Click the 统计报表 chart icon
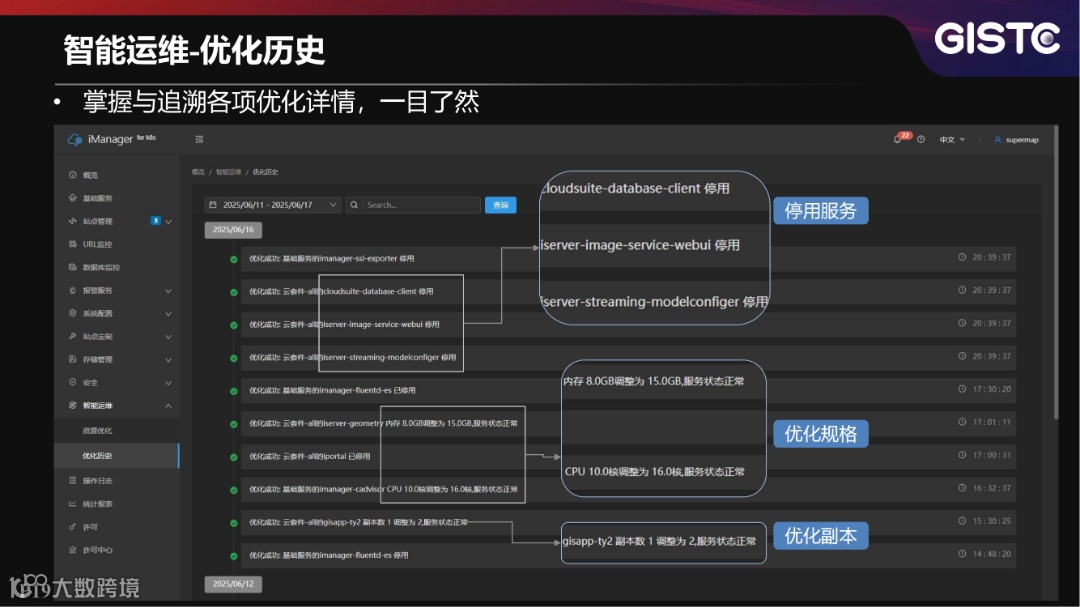Viewport: 1080px width, 607px height. coord(72,504)
